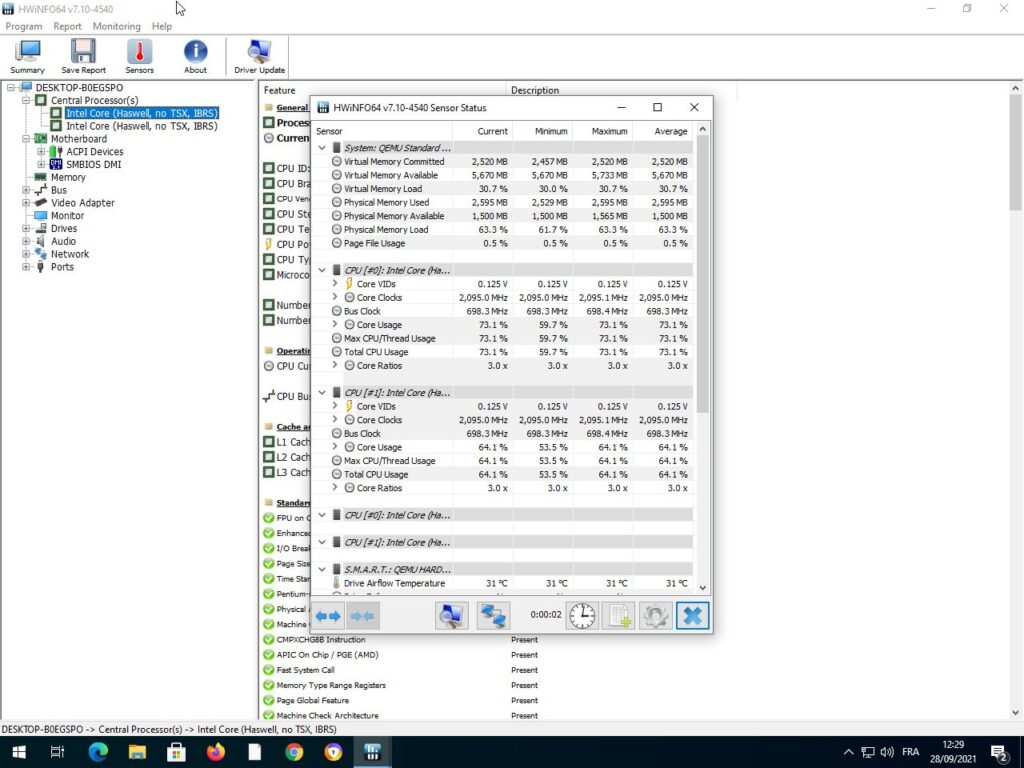Collapse the Central Processor(s) node
The height and width of the screenshot is (768, 1024).
coord(26,101)
